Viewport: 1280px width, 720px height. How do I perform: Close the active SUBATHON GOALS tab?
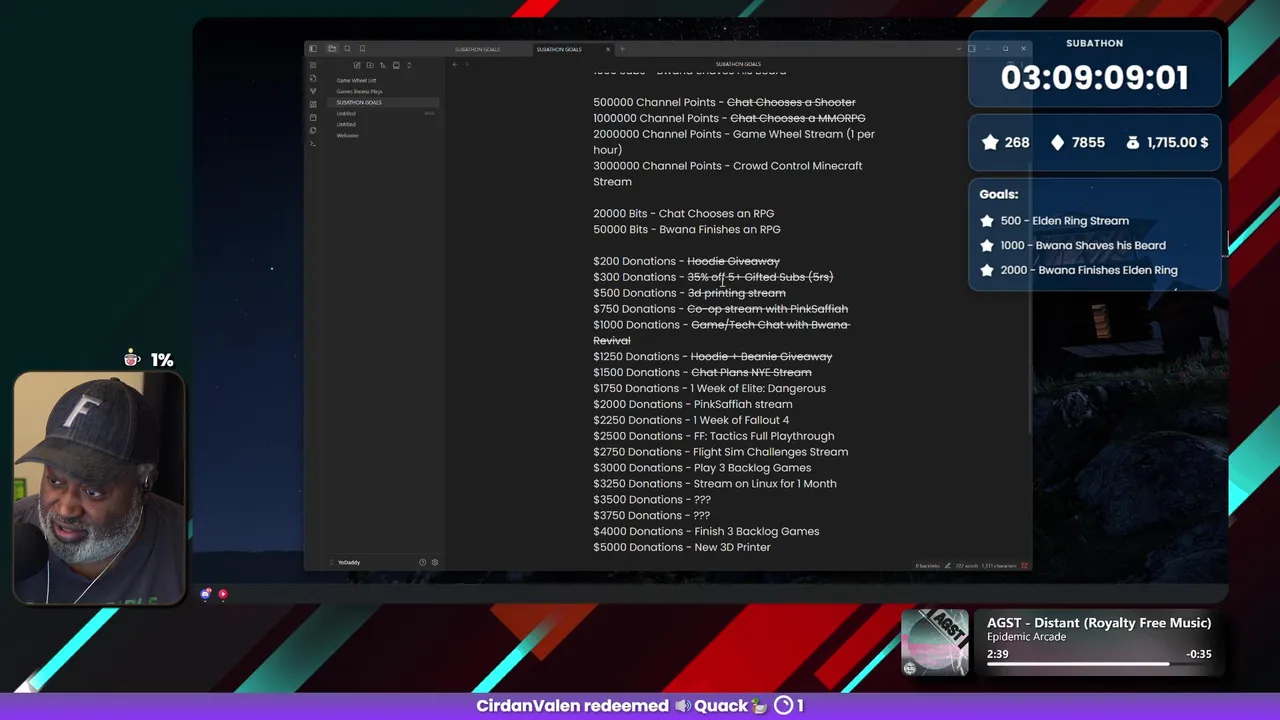coord(608,49)
